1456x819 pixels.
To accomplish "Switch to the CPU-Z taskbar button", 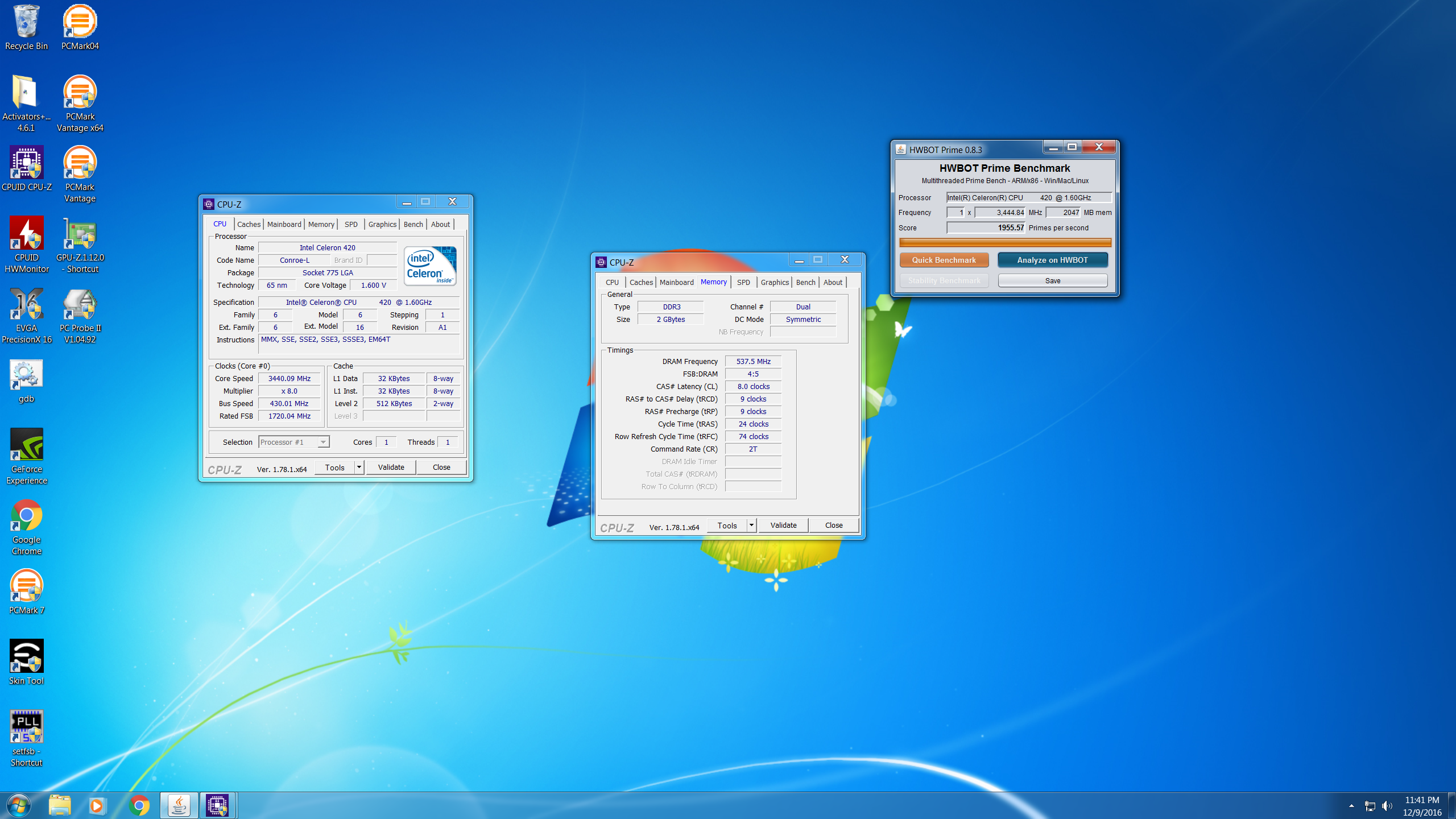I will (x=217, y=805).
